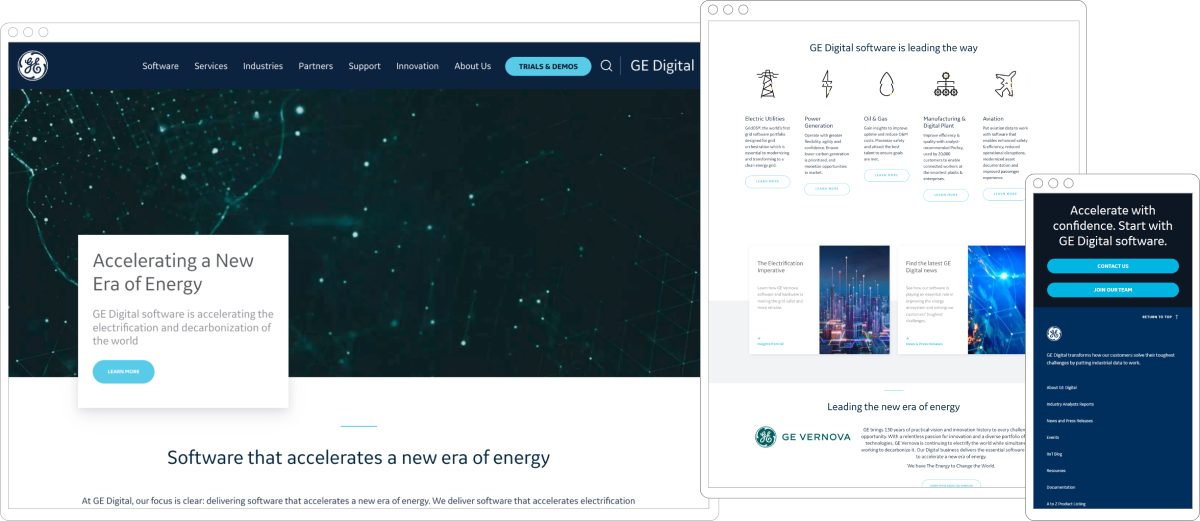Open the Partners menu

[x=316, y=66]
